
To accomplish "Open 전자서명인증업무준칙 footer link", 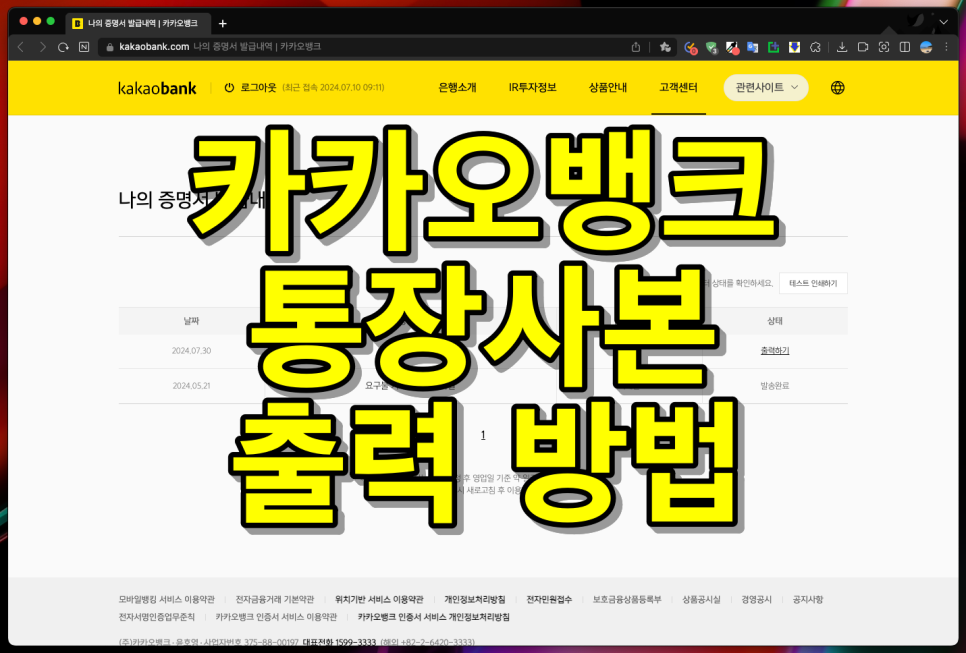I will [156, 617].
